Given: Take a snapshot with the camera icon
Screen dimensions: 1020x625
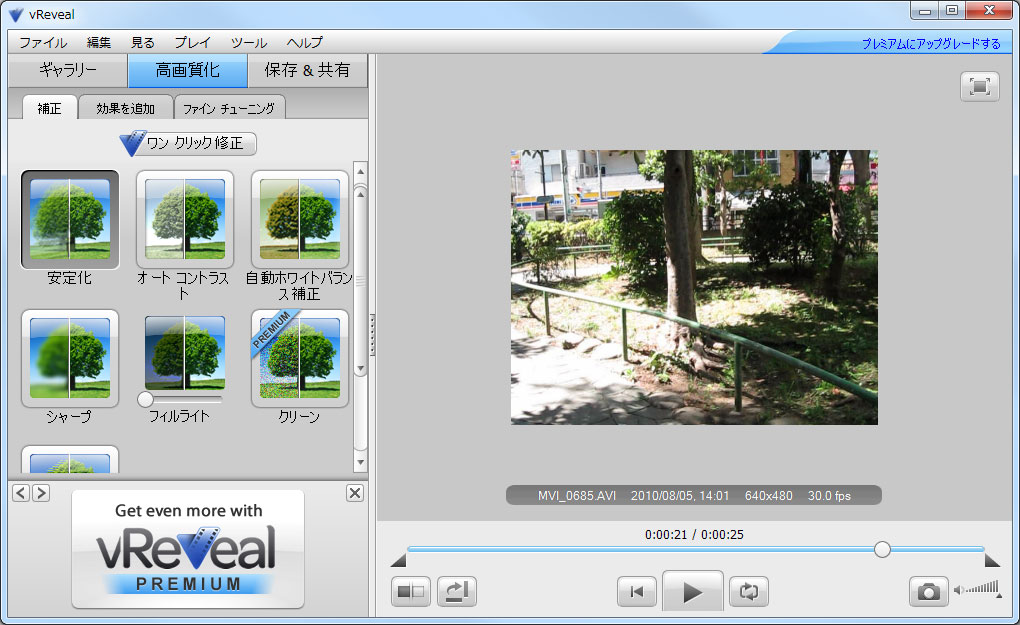Looking at the screenshot, I should 928,592.
